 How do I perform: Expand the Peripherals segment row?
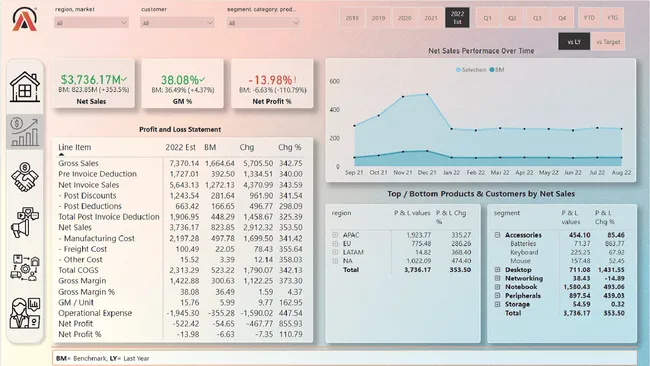497,296
